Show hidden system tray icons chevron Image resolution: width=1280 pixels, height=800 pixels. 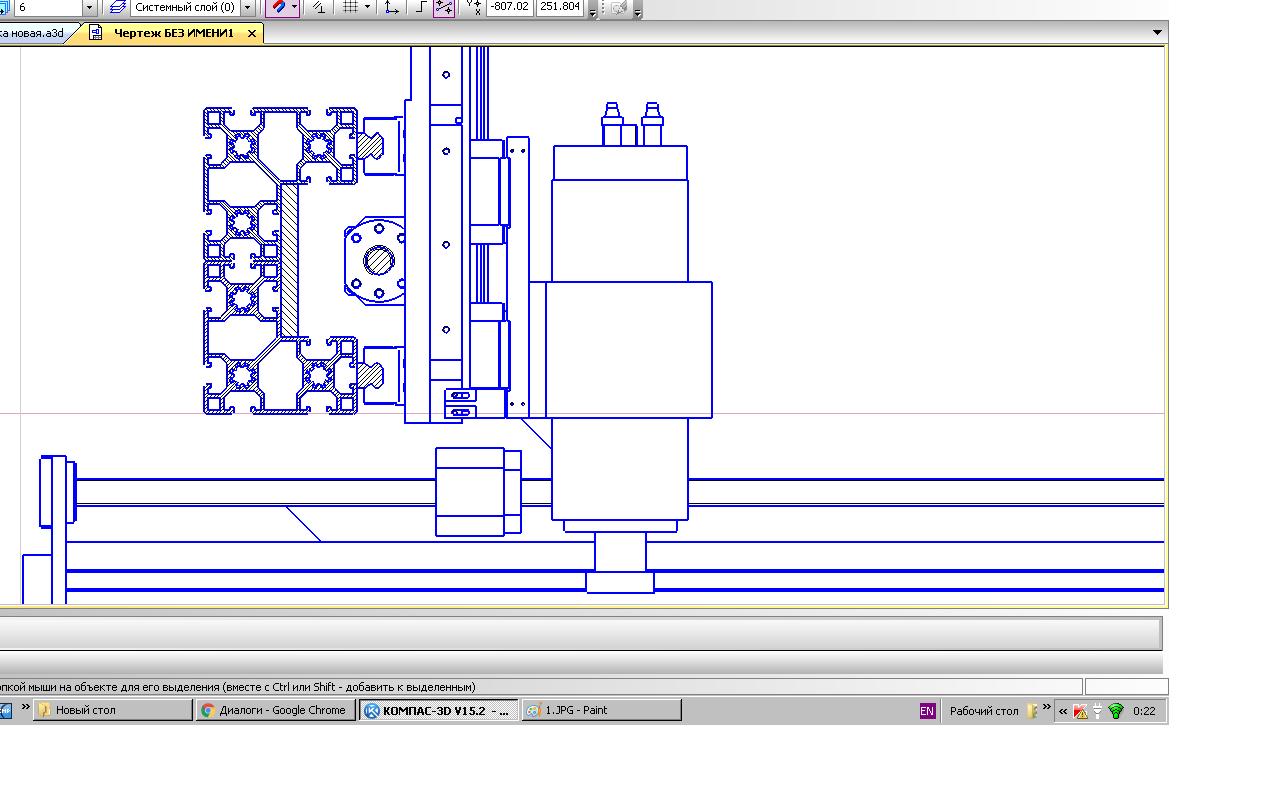[1063, 711]
